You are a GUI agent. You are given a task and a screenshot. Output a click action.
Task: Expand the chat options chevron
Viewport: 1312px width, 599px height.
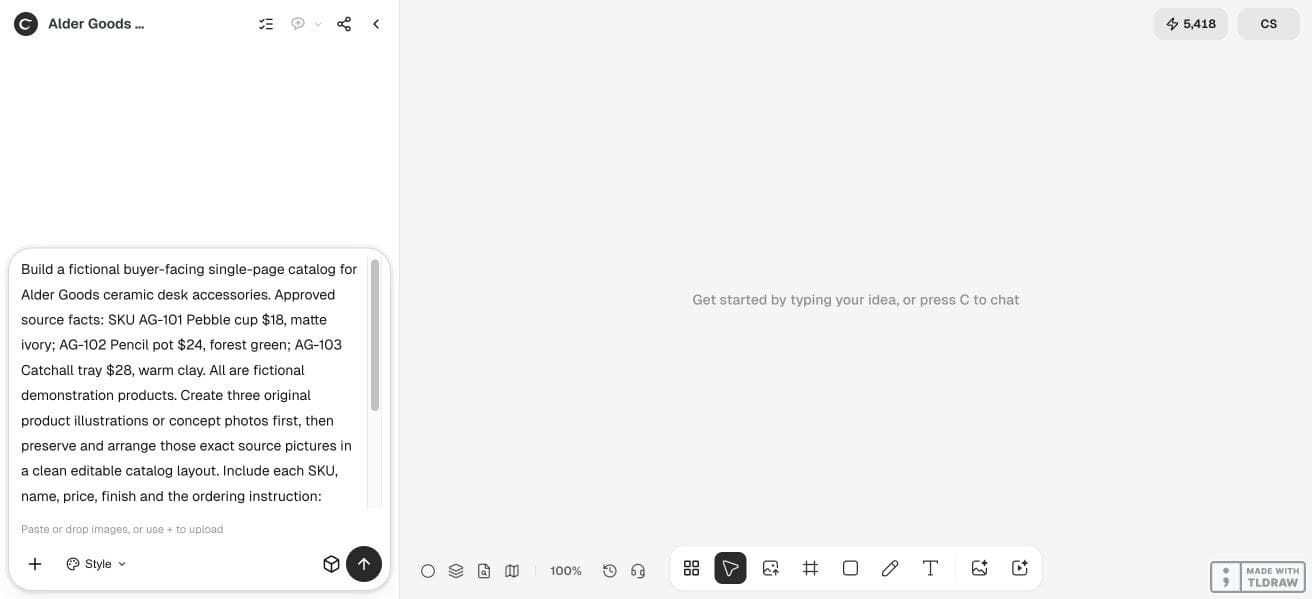click(x=318, y=24)
